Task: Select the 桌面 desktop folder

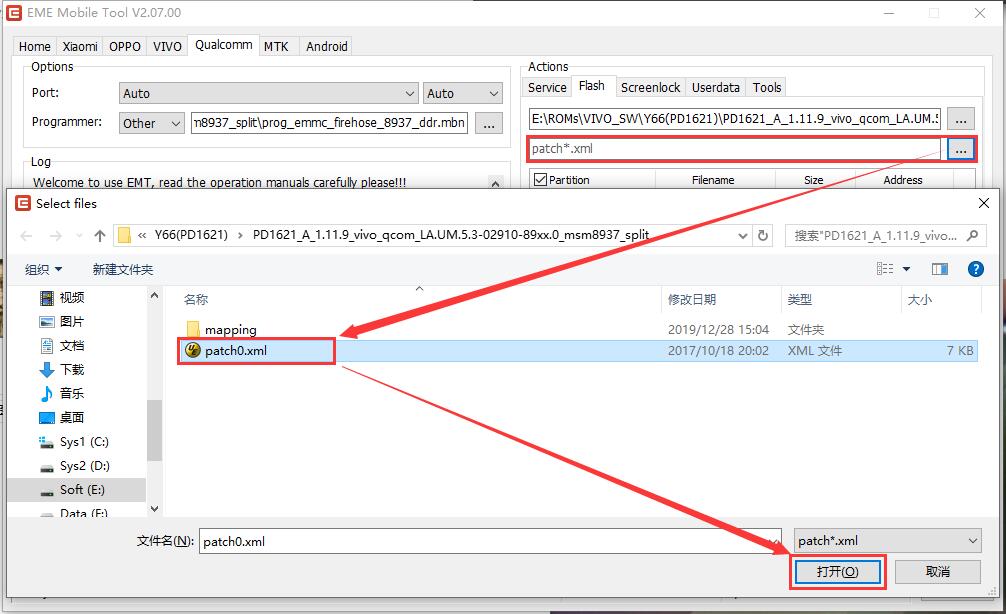Action: coord(62,418)
